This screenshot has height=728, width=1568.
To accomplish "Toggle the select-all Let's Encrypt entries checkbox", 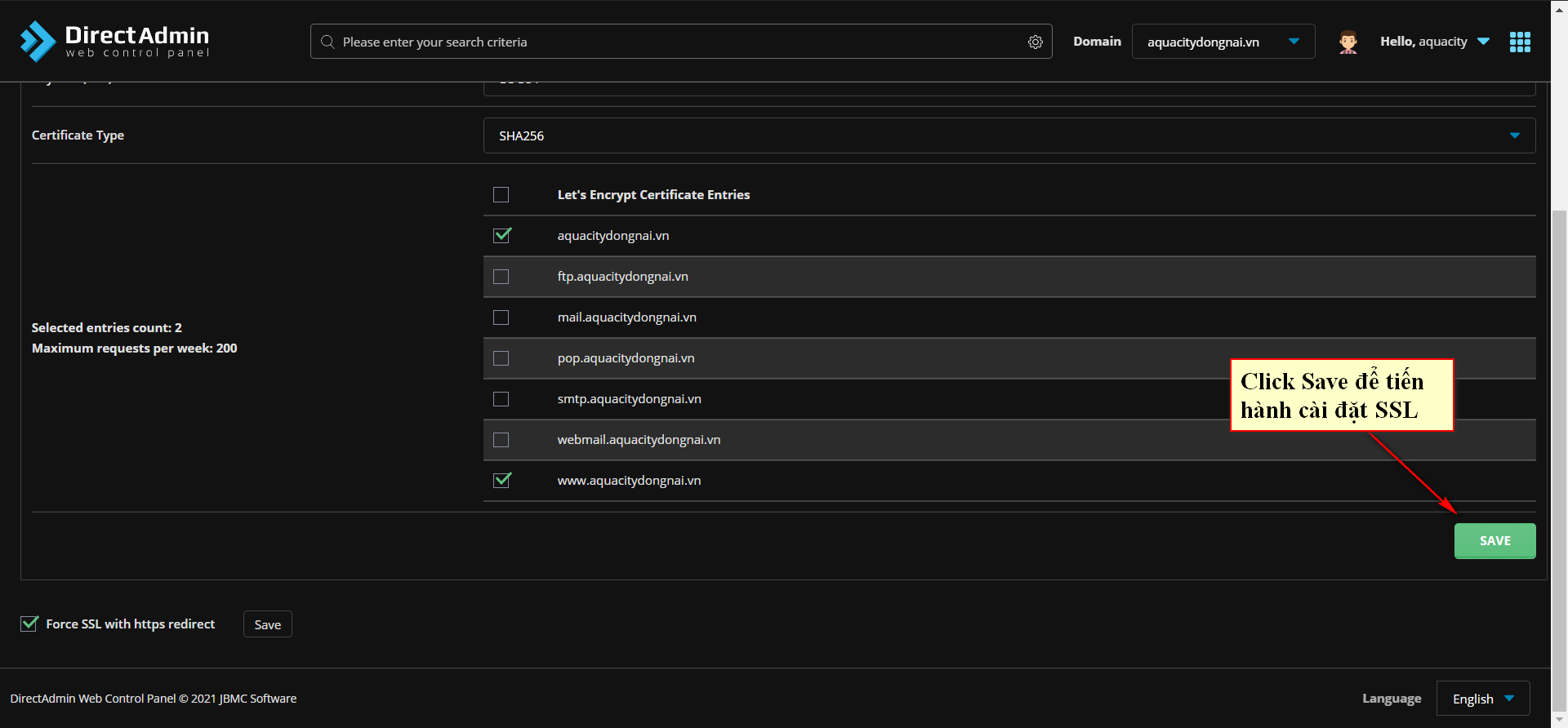I will 501,195.
